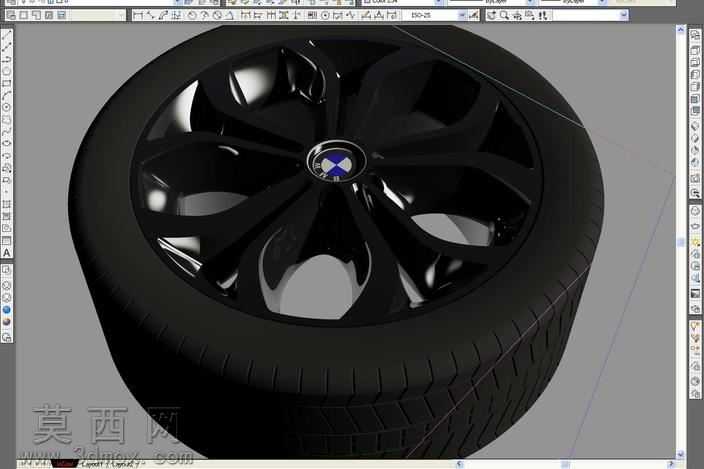704x469 pixels.
Task: Select the Circle draw tool
Action: tap(6, 108)
